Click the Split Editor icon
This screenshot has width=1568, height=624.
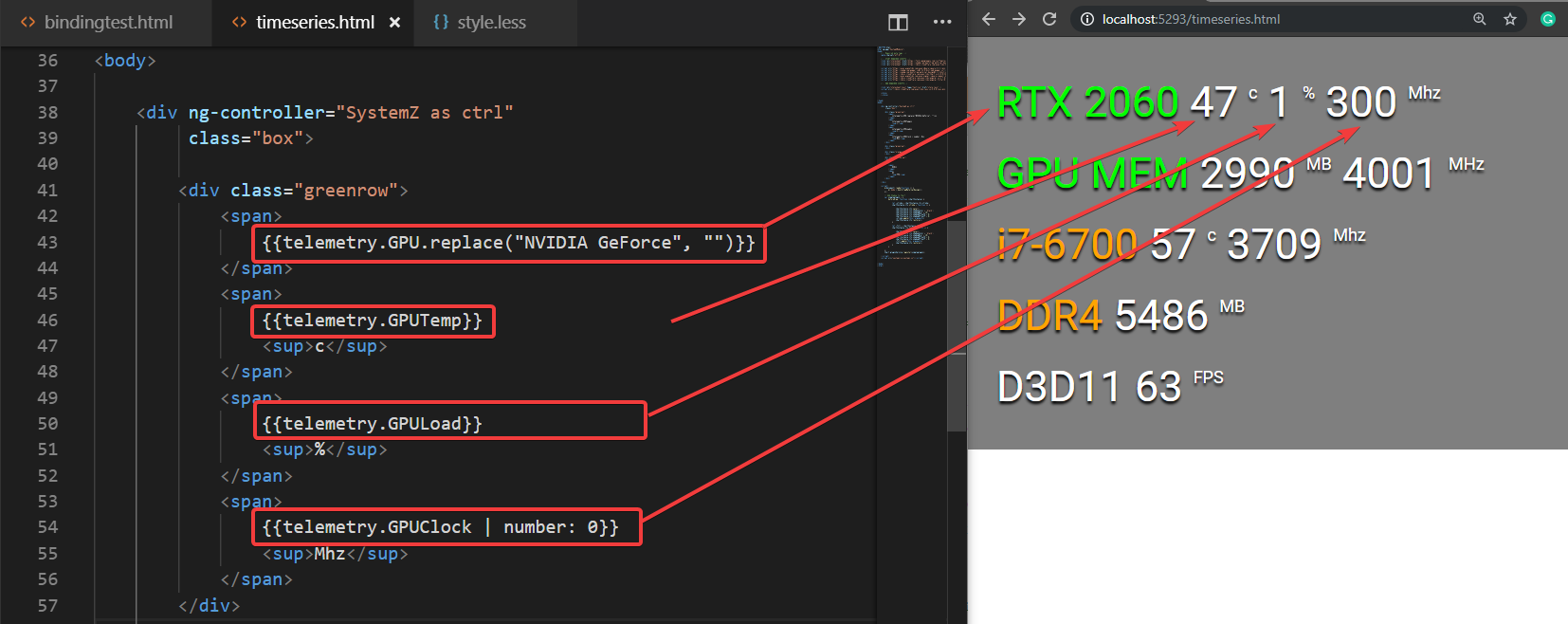click(x=898, y=22)
